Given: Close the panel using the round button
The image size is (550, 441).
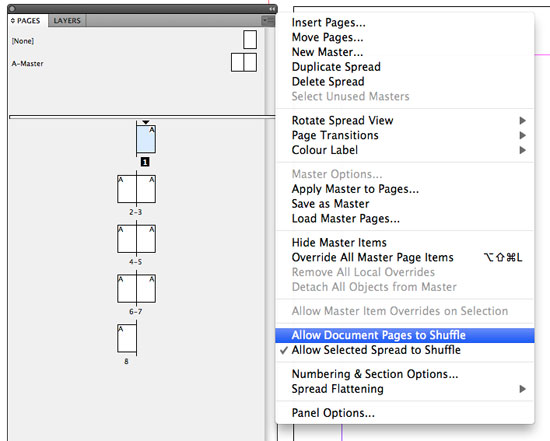Looking at the screenshot, I should 12,8.
